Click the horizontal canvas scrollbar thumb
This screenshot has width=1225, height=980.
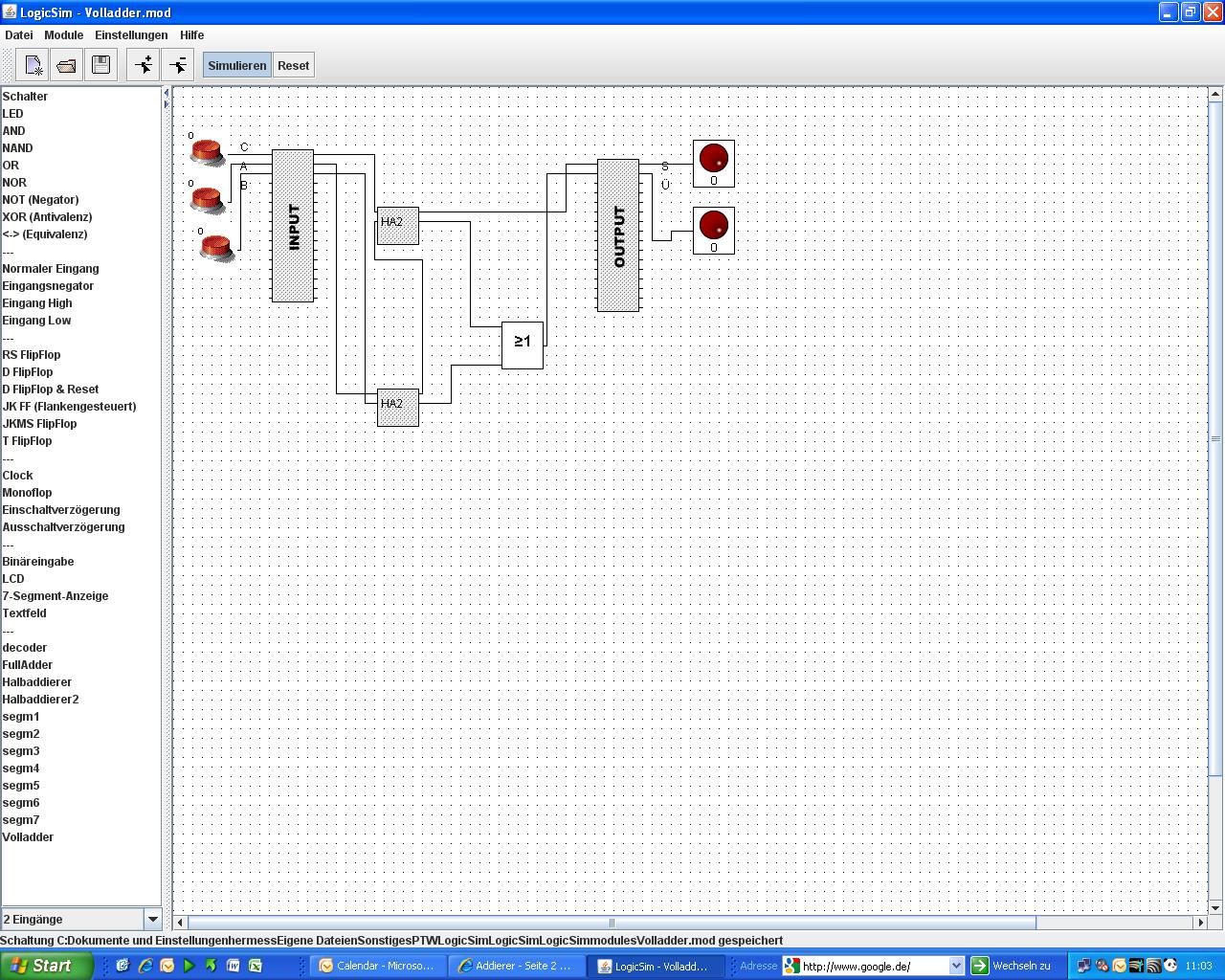[612, 923]
